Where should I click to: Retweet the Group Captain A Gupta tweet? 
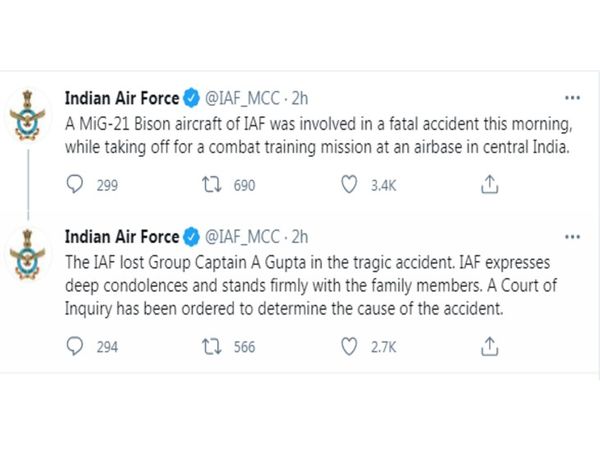coord(212,346)
